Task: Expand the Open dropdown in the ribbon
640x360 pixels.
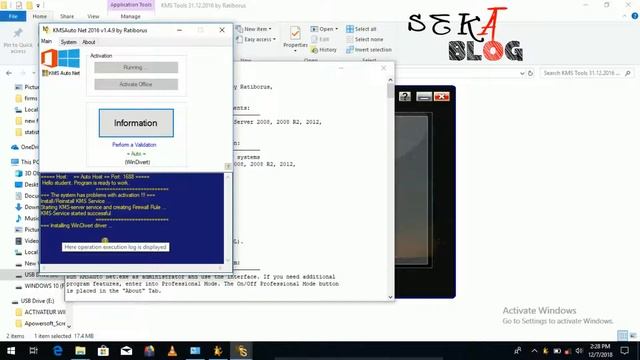Action: [324, 29]
